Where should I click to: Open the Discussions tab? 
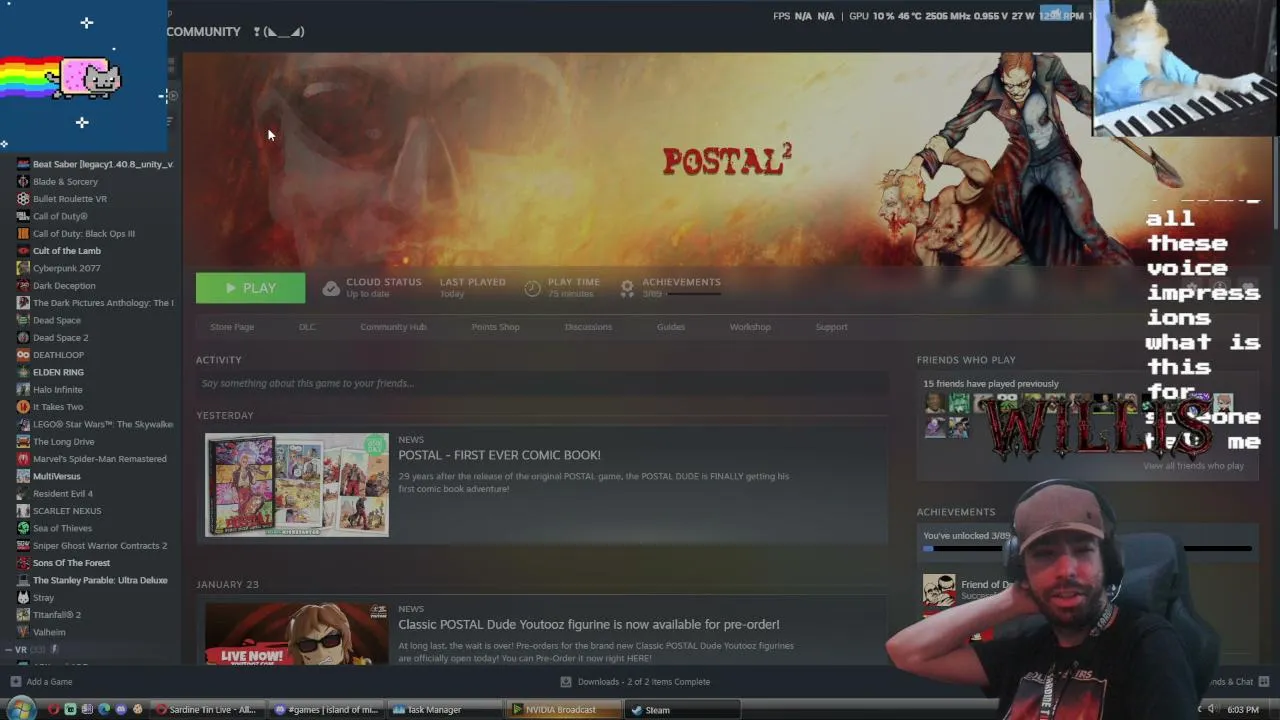tap(588, 327)
